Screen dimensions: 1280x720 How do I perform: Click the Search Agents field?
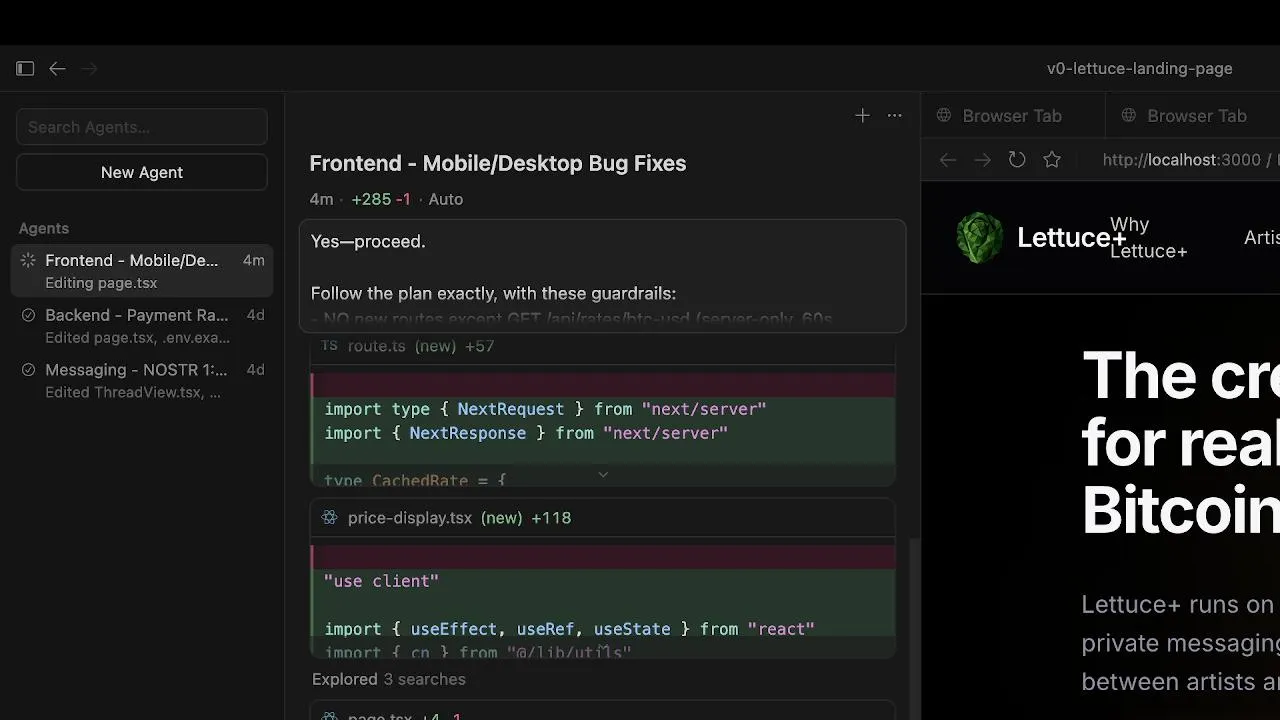[x=142, y=127]
